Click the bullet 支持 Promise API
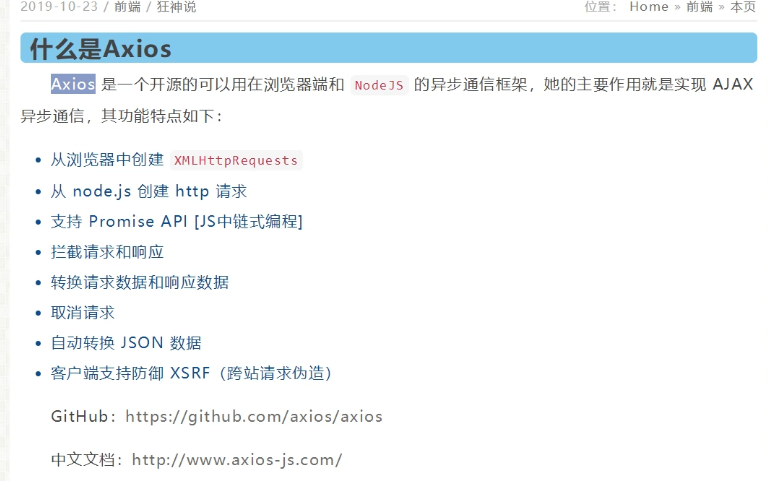This screenshot has height=481, width=768. 177,221
